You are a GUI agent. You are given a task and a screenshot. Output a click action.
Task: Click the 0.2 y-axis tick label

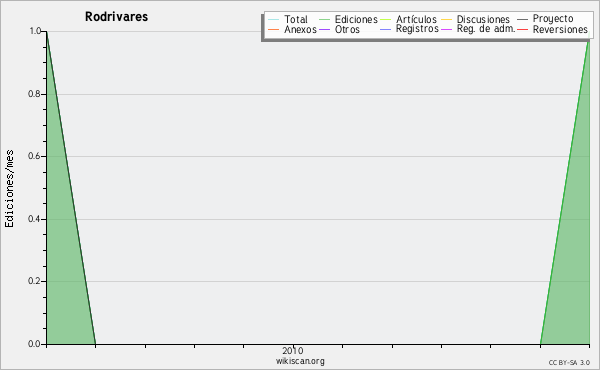tap(34, 281)
